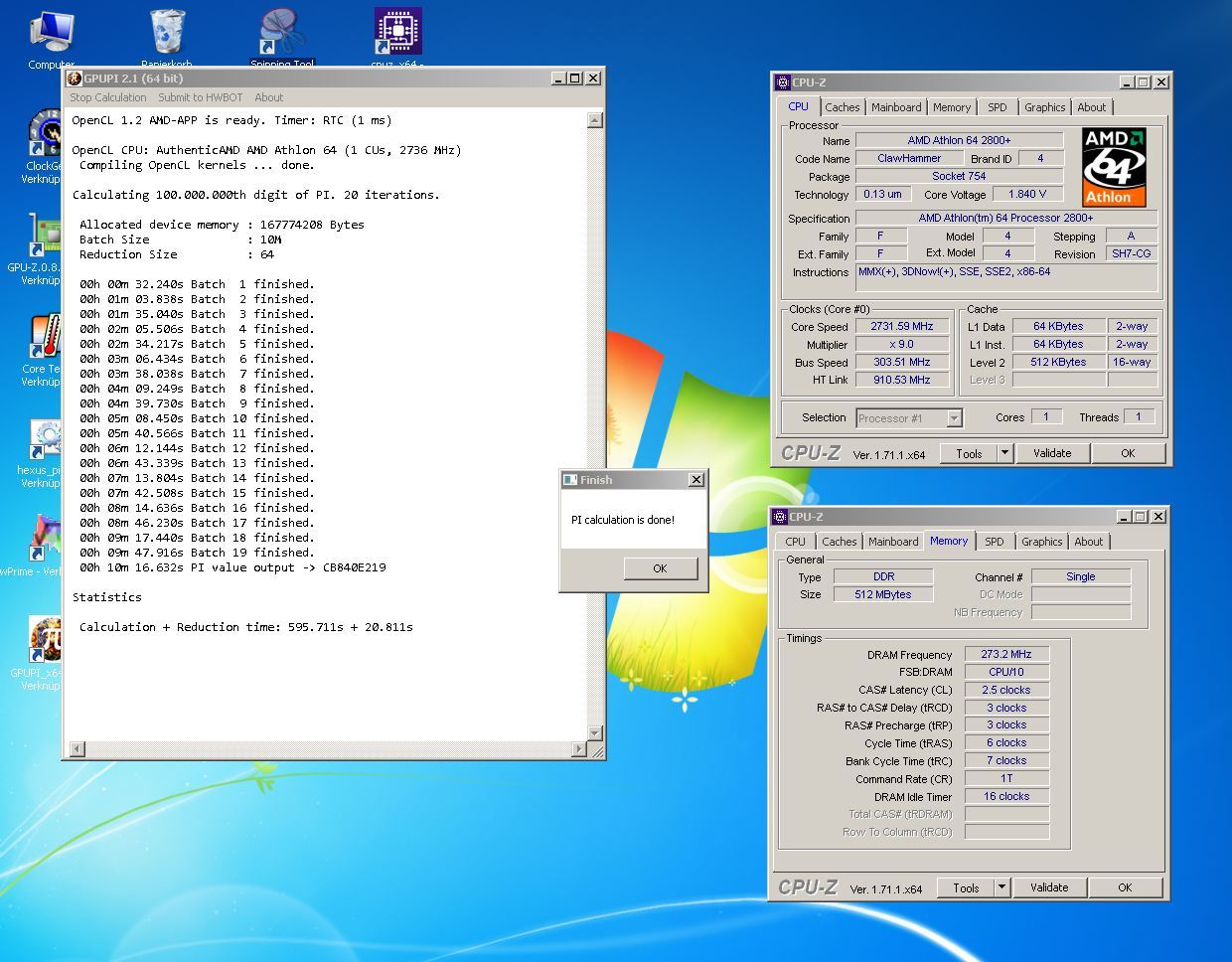
Task: Close the Finish dialog
Action: [696, 480]
